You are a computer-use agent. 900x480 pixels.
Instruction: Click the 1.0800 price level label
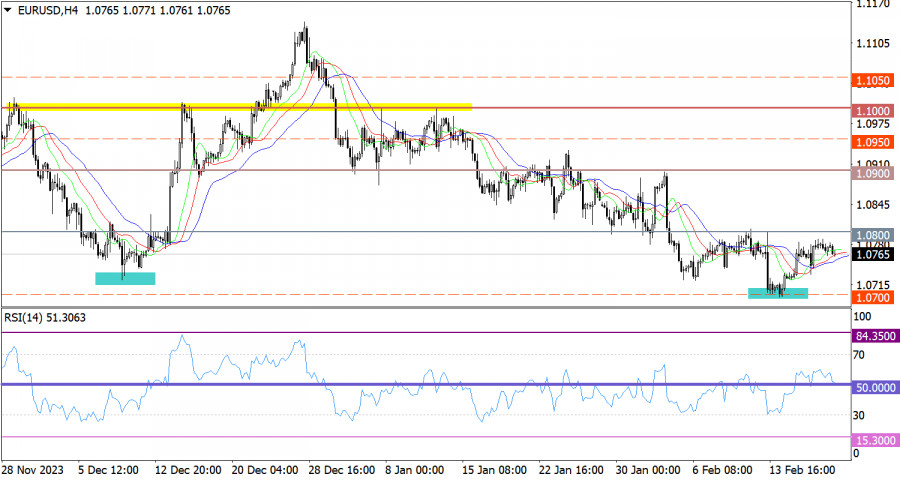[x=873, y=235]
